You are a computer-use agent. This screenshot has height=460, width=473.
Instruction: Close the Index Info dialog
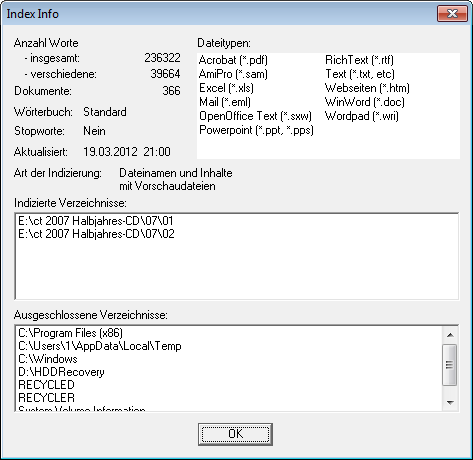452,14
